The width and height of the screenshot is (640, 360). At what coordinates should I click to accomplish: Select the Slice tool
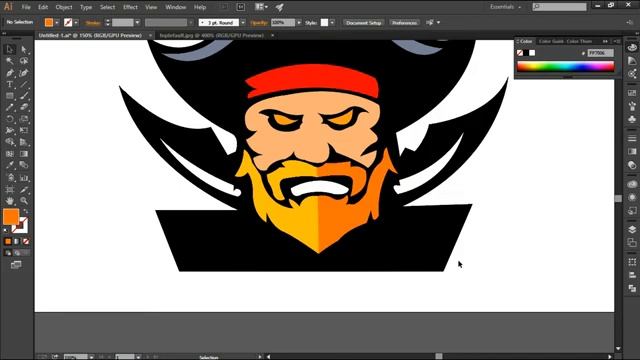(x=24, y=190)
